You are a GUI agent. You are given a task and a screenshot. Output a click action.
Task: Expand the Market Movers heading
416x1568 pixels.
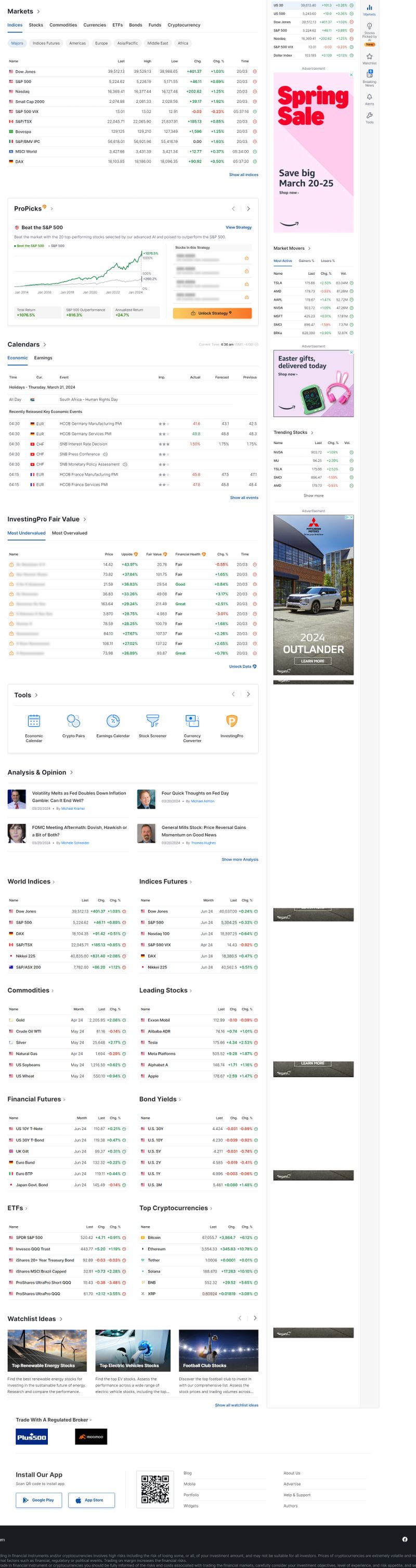(292, 248)
